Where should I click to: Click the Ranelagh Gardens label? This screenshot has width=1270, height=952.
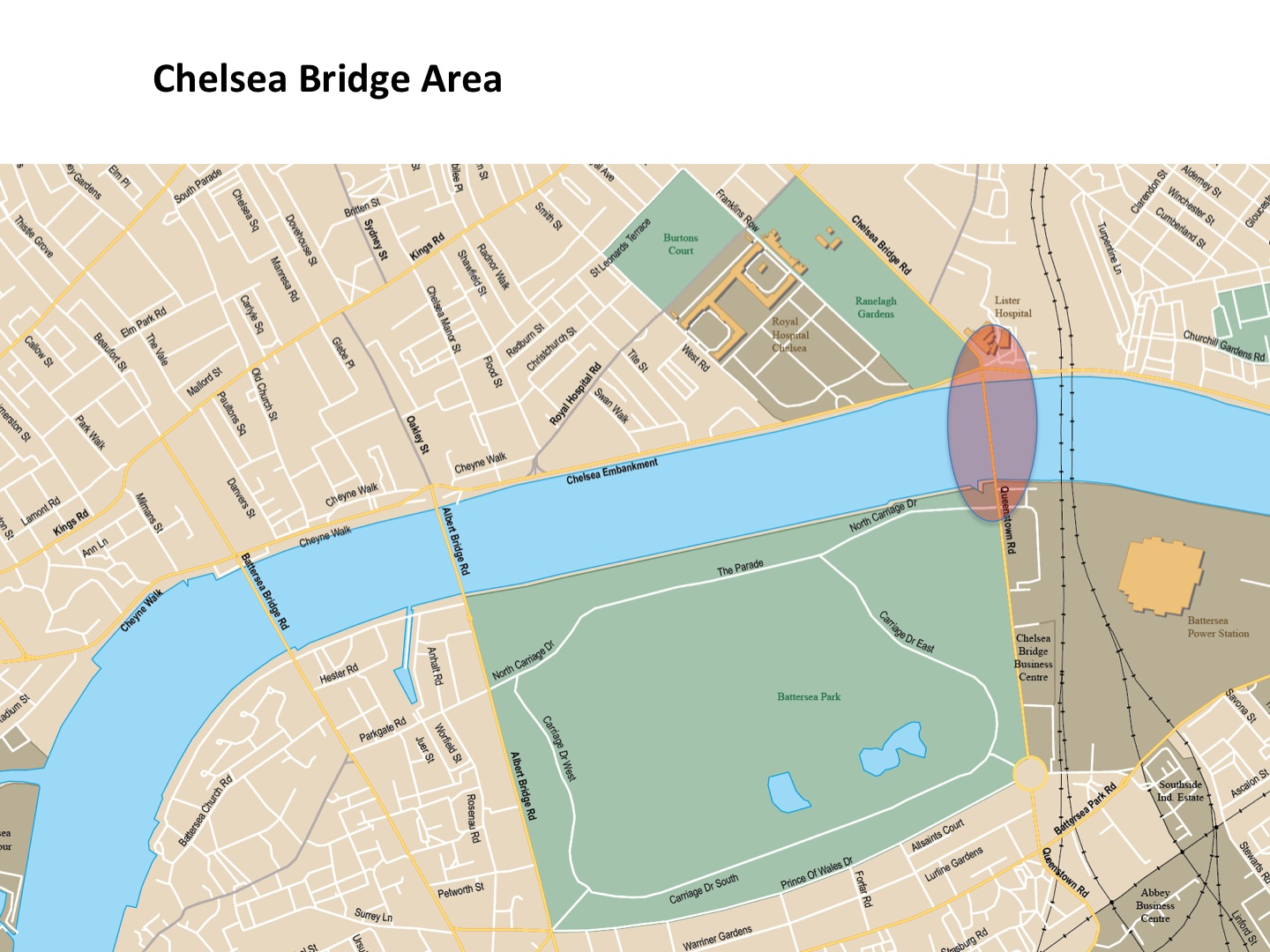point(876,307)
